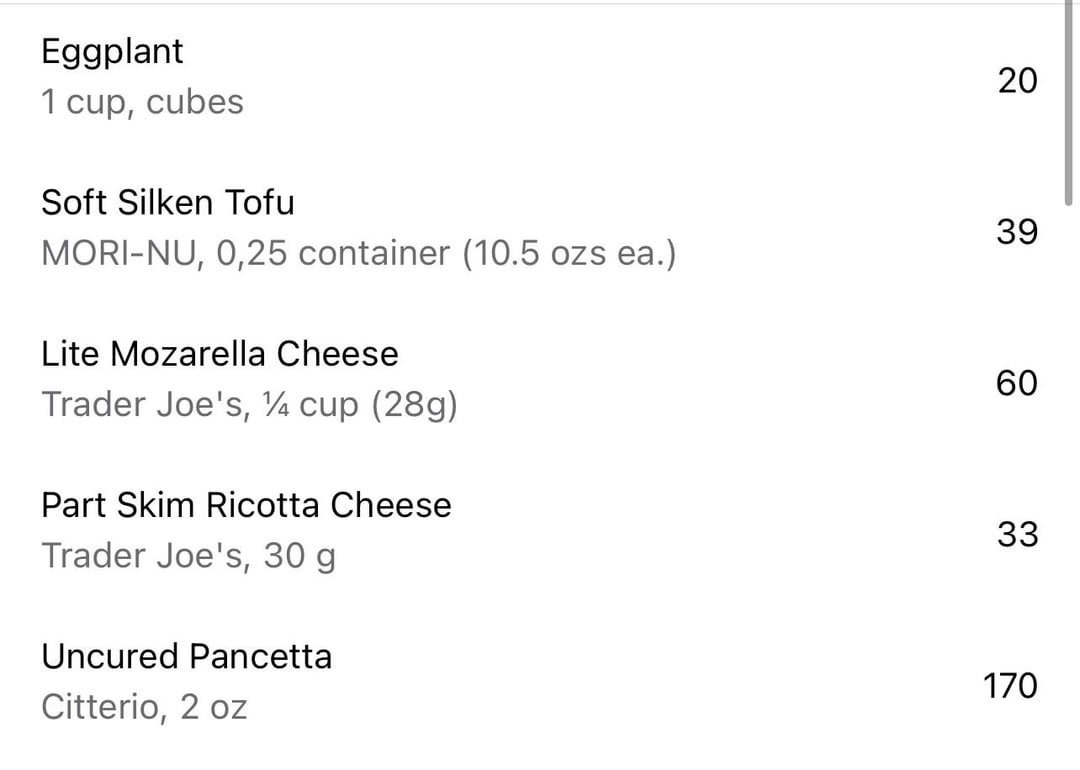Click the 39 calorie value for tofu
Screen dimensions: 1080x770
pos(1017,232)
